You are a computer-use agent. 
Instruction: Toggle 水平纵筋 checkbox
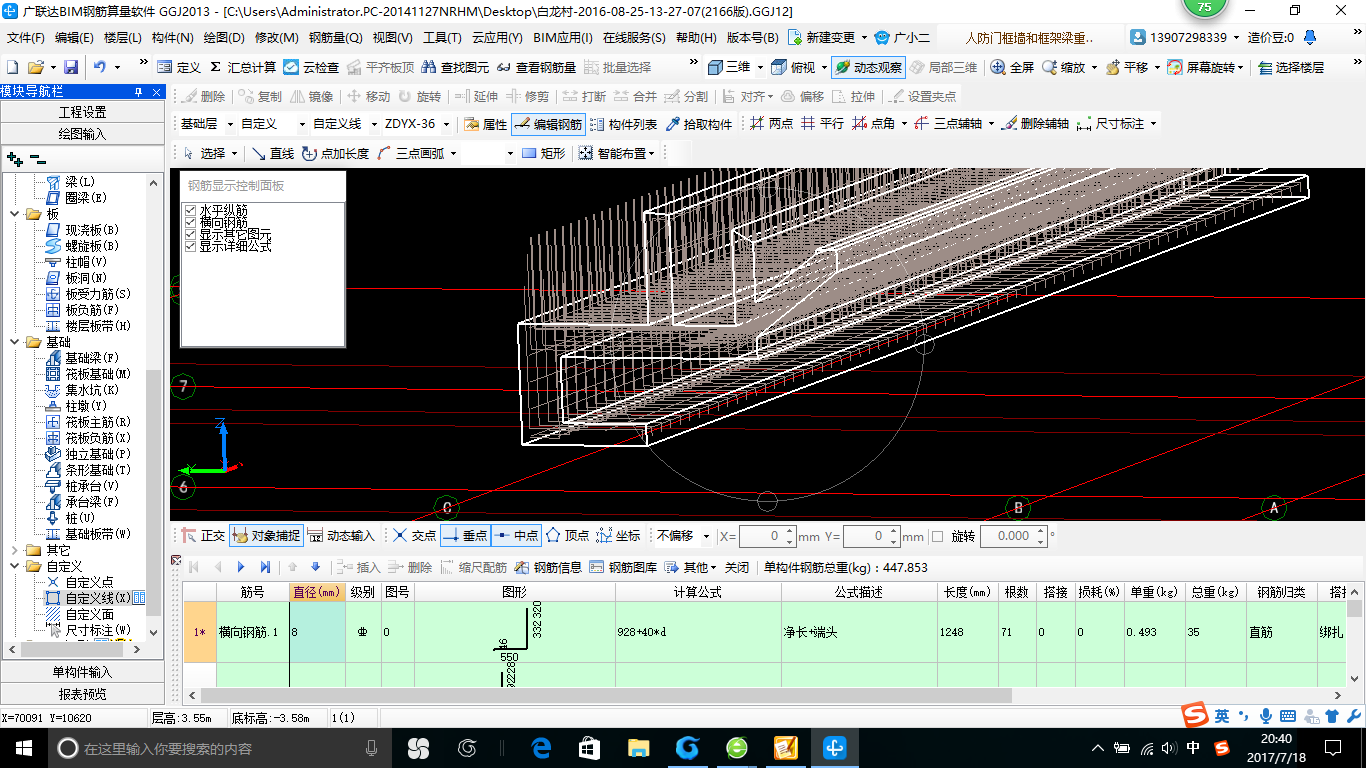[190, 210]
